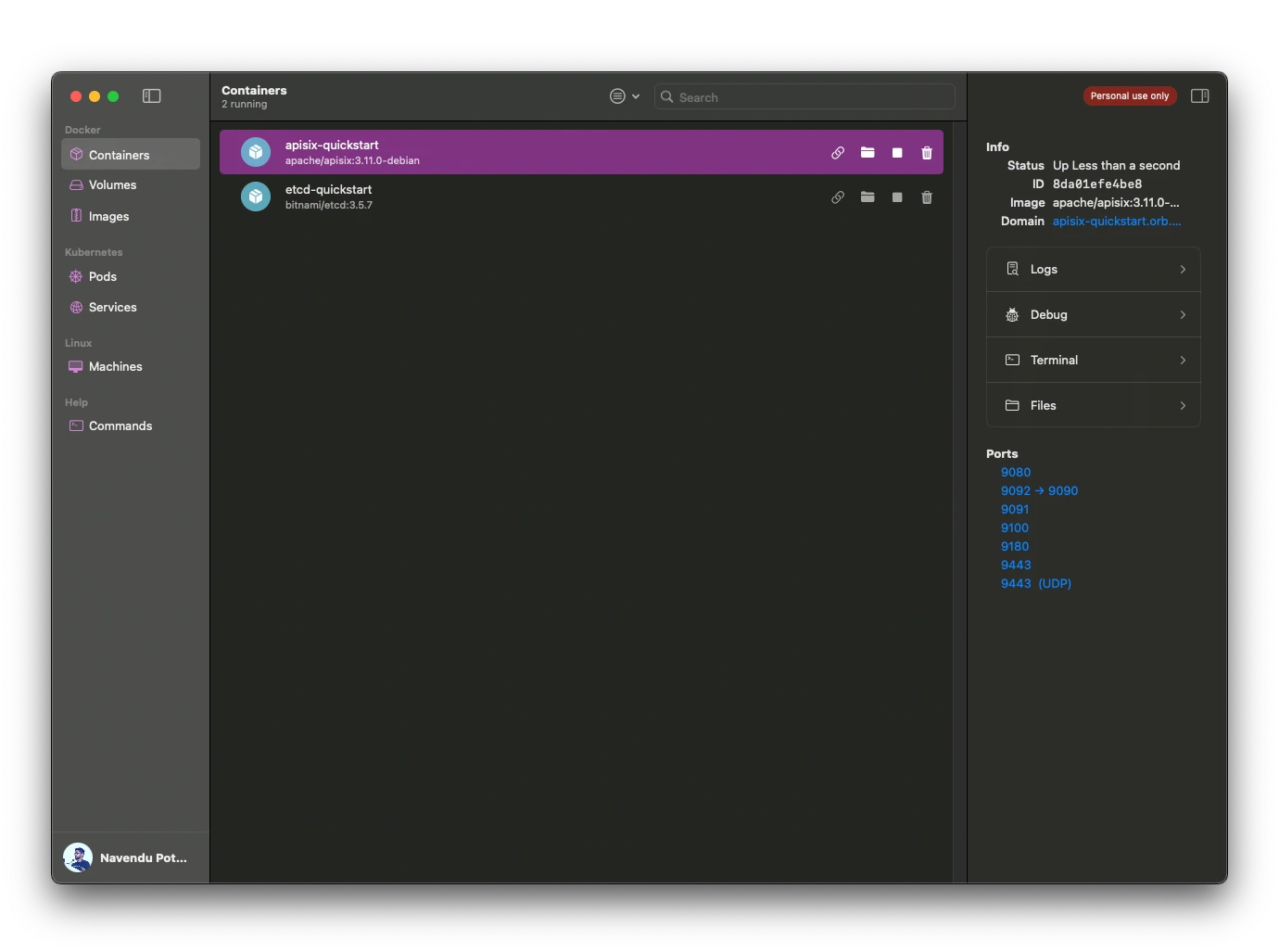This screenshot has width=1279, height=952.
Task: Click the user avatar picture
Action: [78, 857]
